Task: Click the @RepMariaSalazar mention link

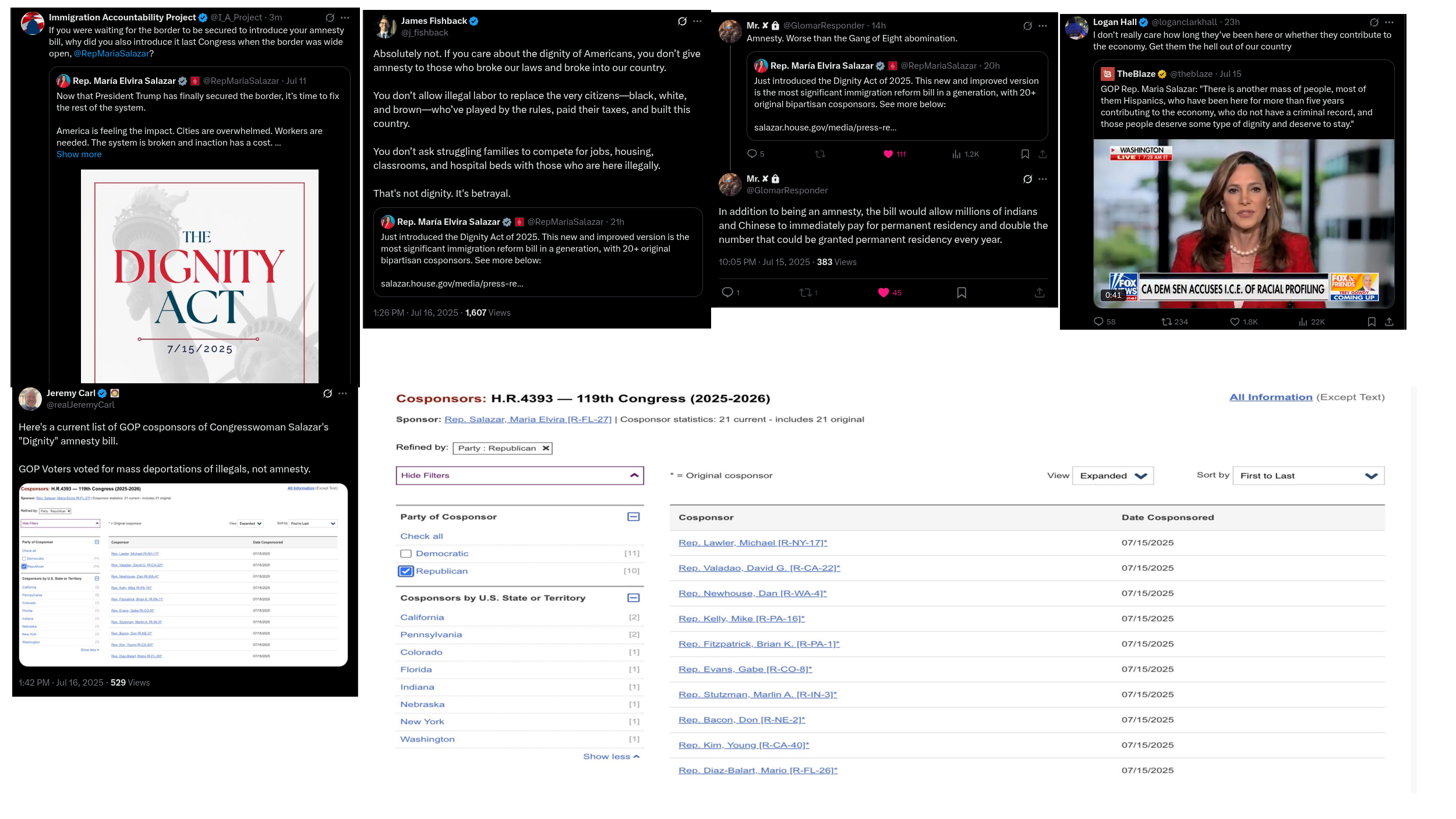Action: pyautogui.click(x=111, y=54)
